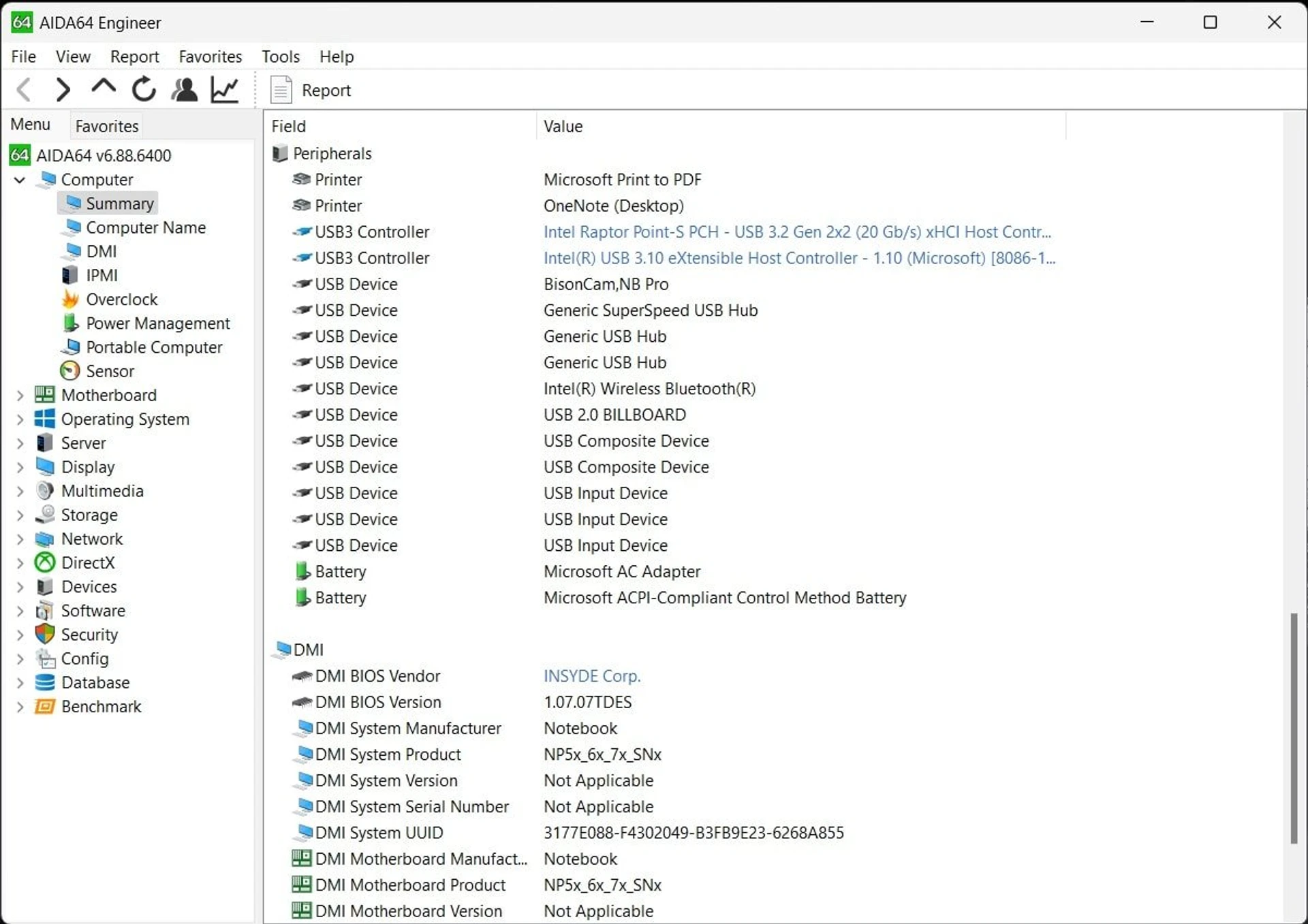Expand the Security tree node
The image size is (1308, 924).
(x=20, y=635)
